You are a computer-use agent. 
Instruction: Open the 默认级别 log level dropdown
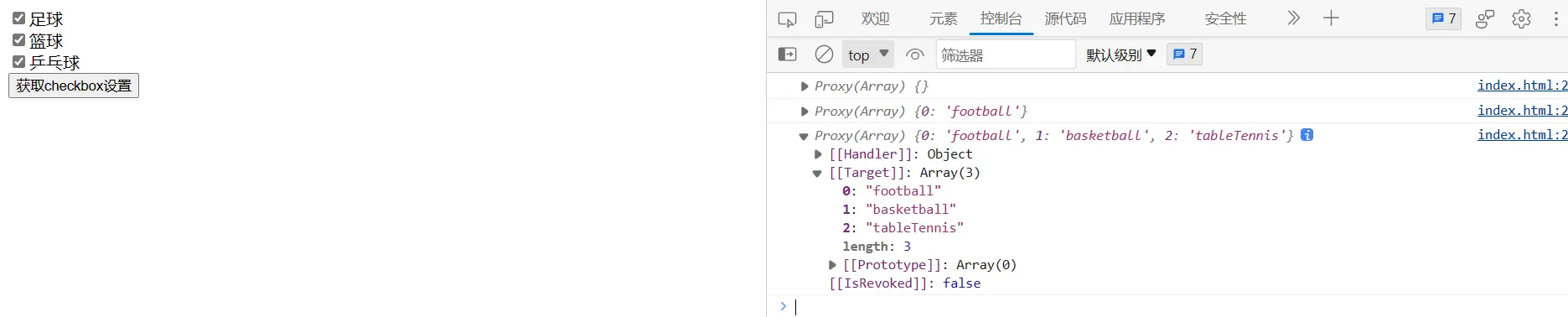point(1121,55)
